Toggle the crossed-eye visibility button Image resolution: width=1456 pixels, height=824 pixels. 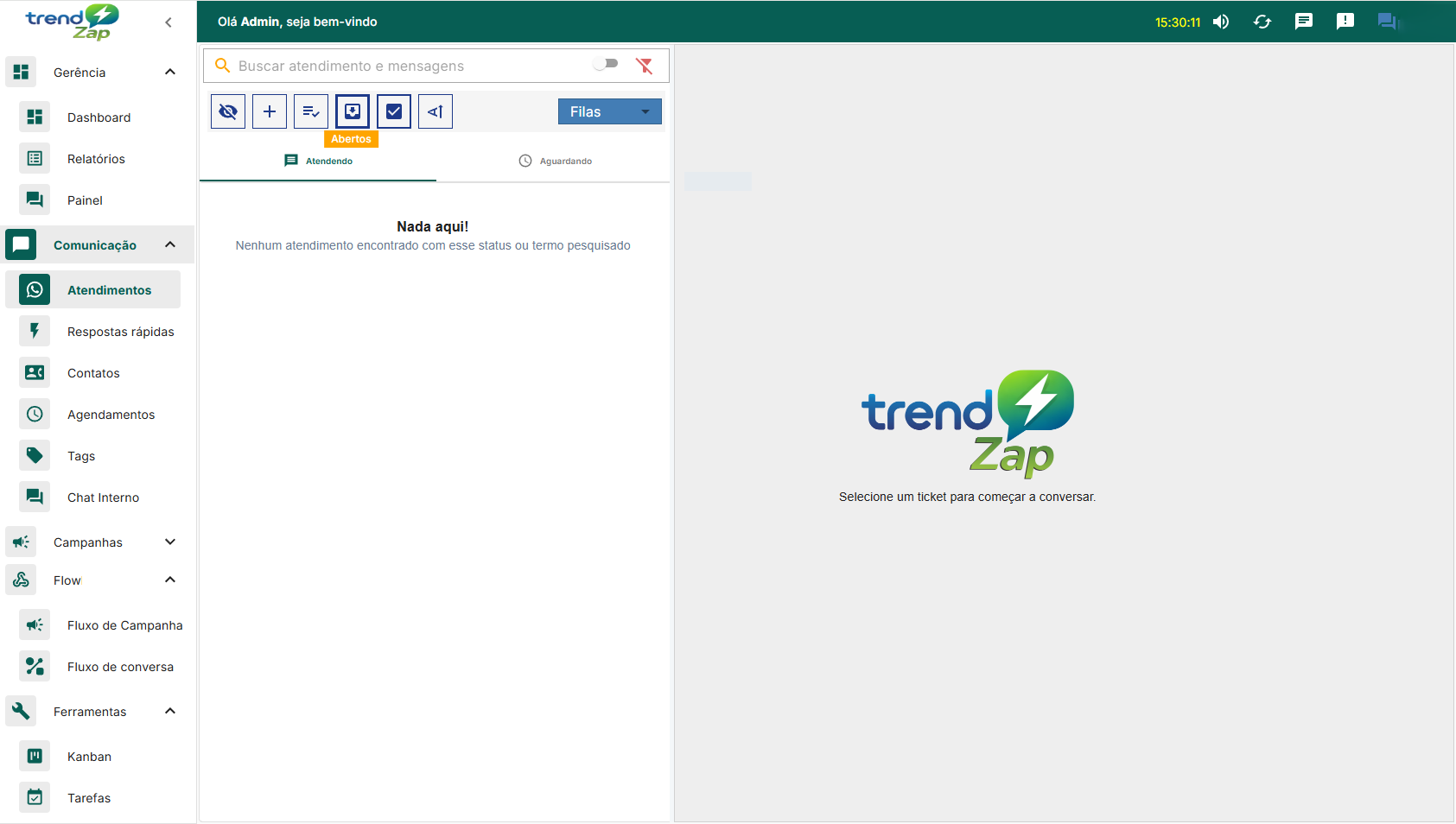click(x=228, y=111)
